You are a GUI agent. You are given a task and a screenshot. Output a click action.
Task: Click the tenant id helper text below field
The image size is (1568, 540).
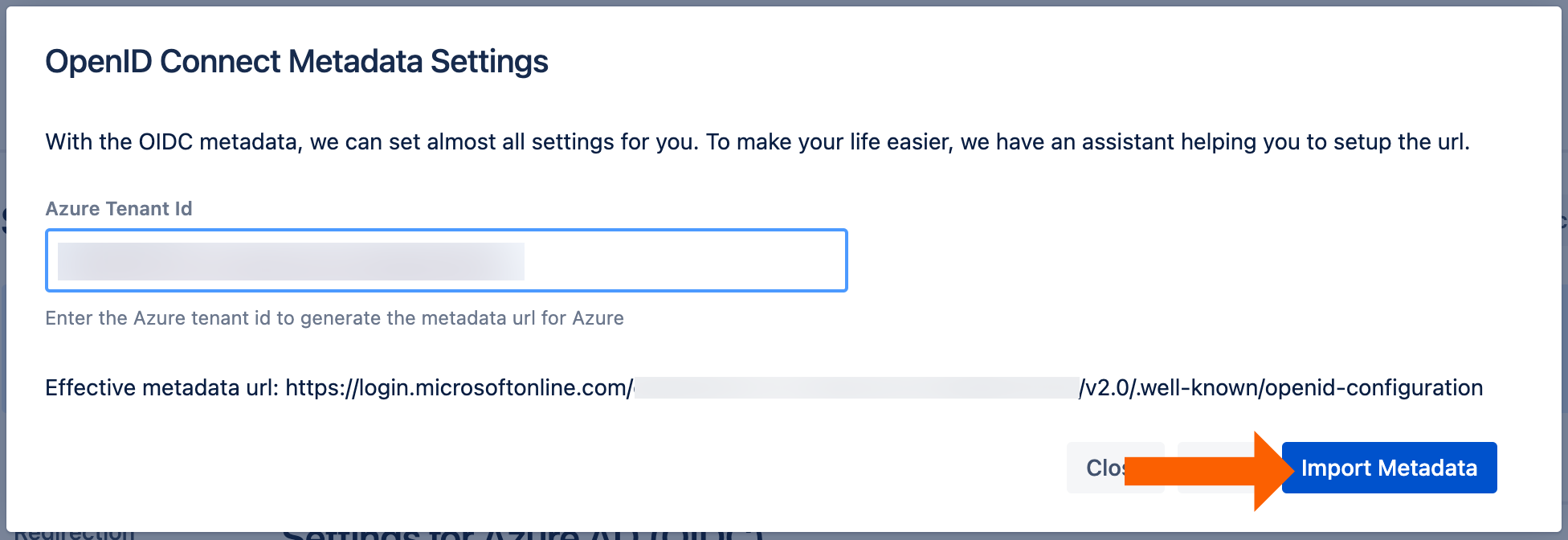click(x=334, y=318)
